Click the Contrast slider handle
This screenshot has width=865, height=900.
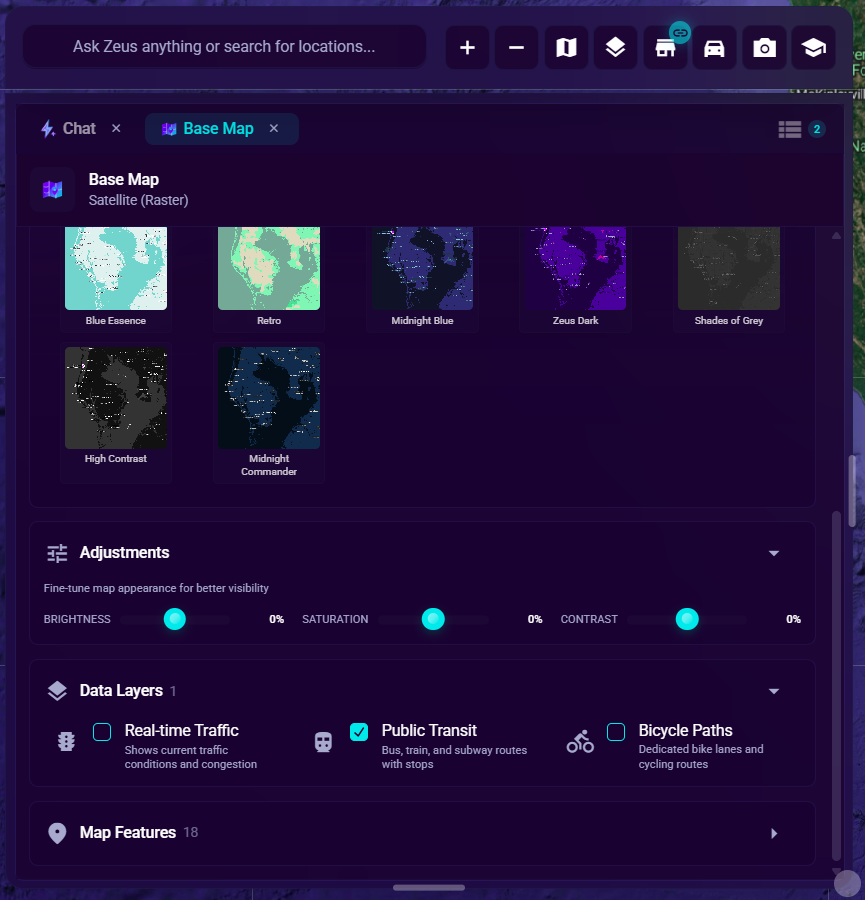tap(687, 619)
